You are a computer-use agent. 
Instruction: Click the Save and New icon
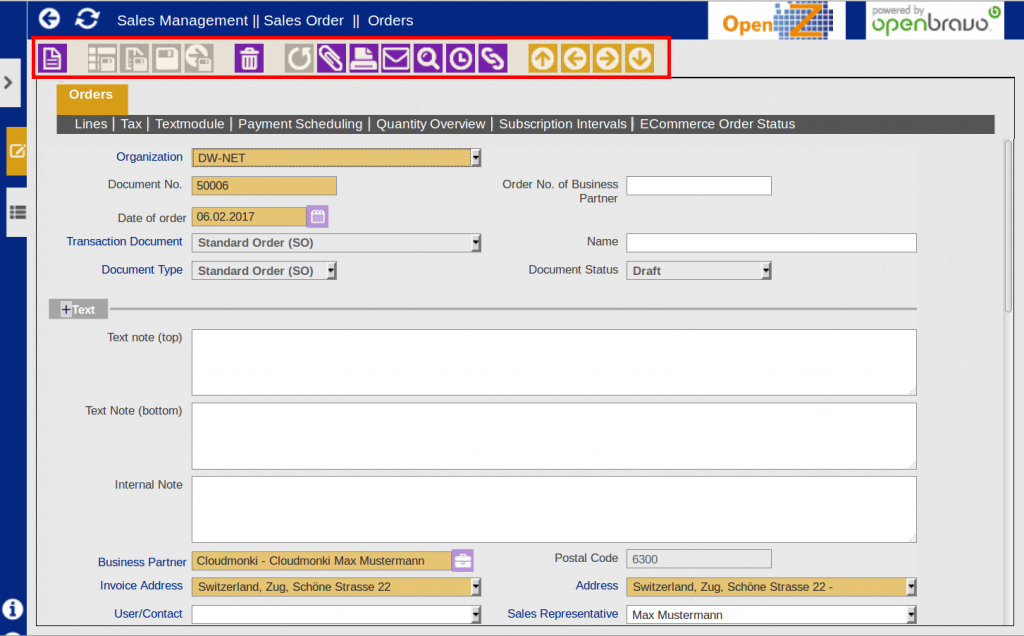point(135,59)
